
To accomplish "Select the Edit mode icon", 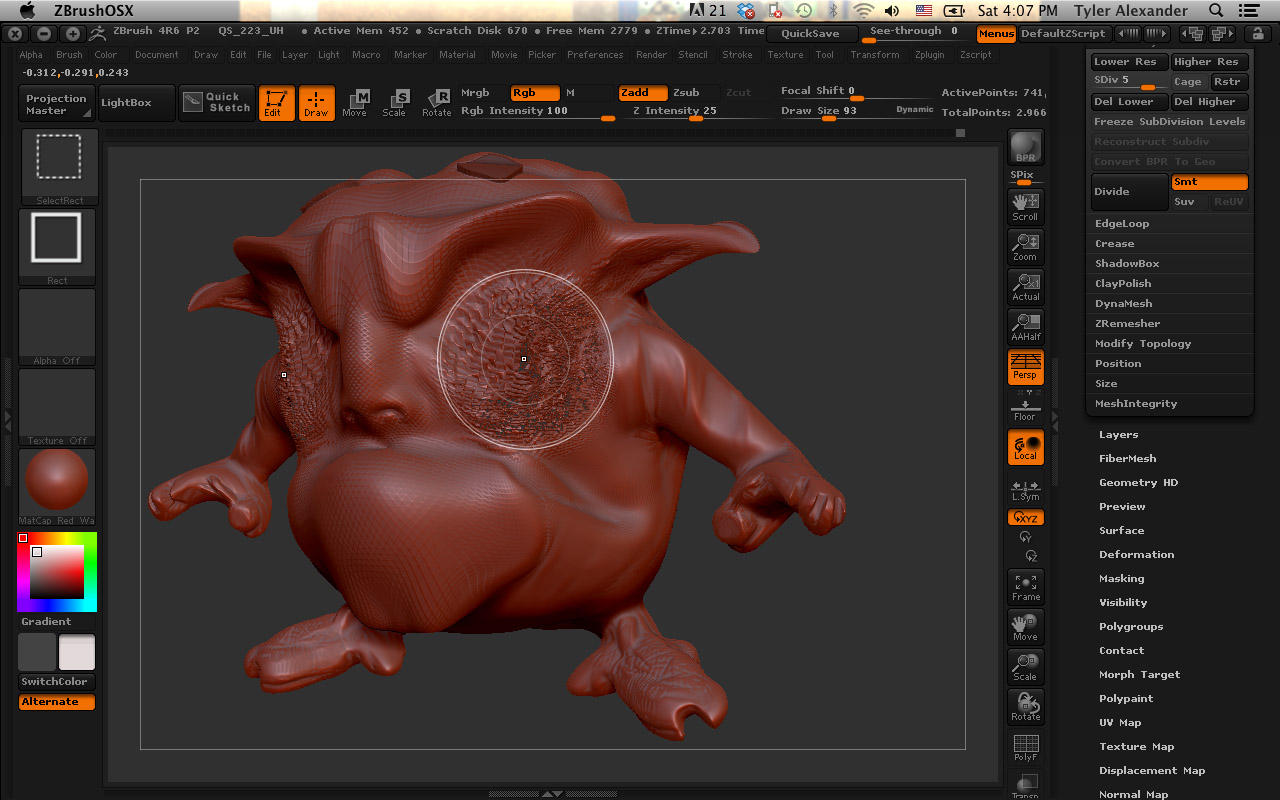I will 276,103.
